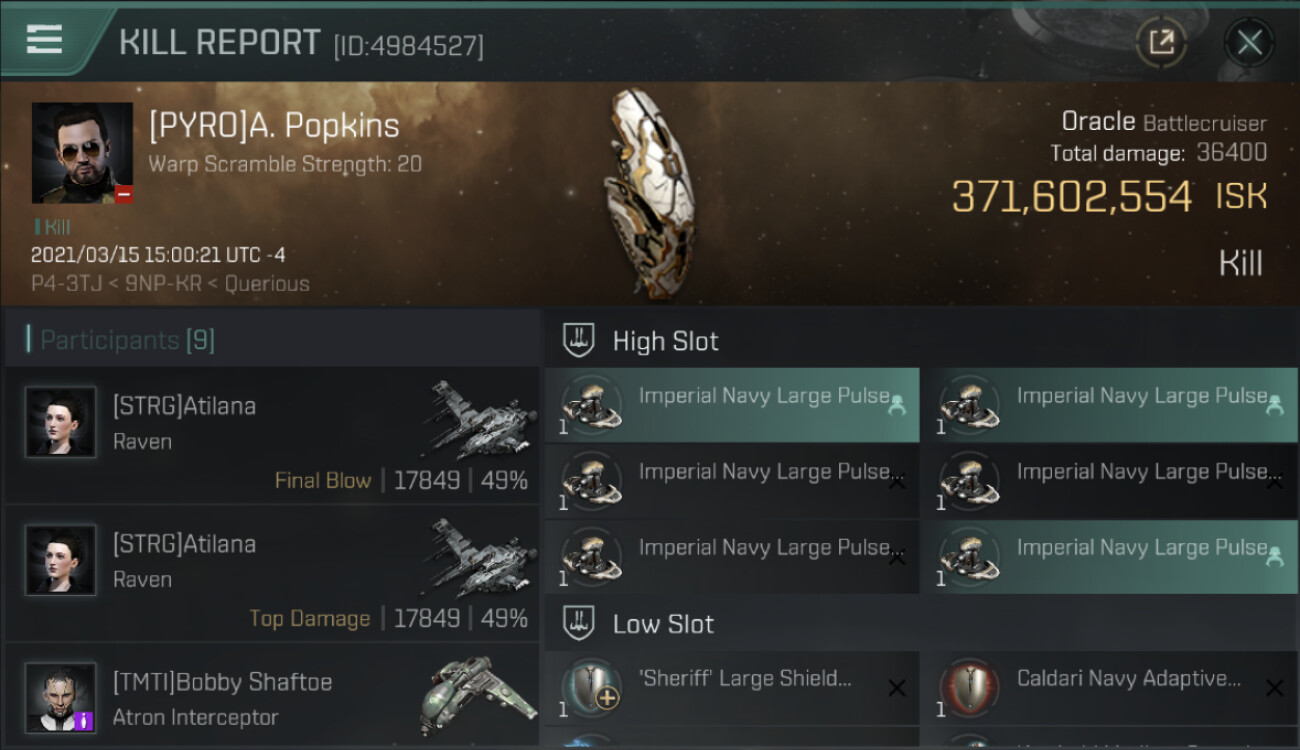This screenshot has width=1300, height=750.
Task: Click the 'Sheriff' Large Shield module icon
Action: [x=590, y=688]
